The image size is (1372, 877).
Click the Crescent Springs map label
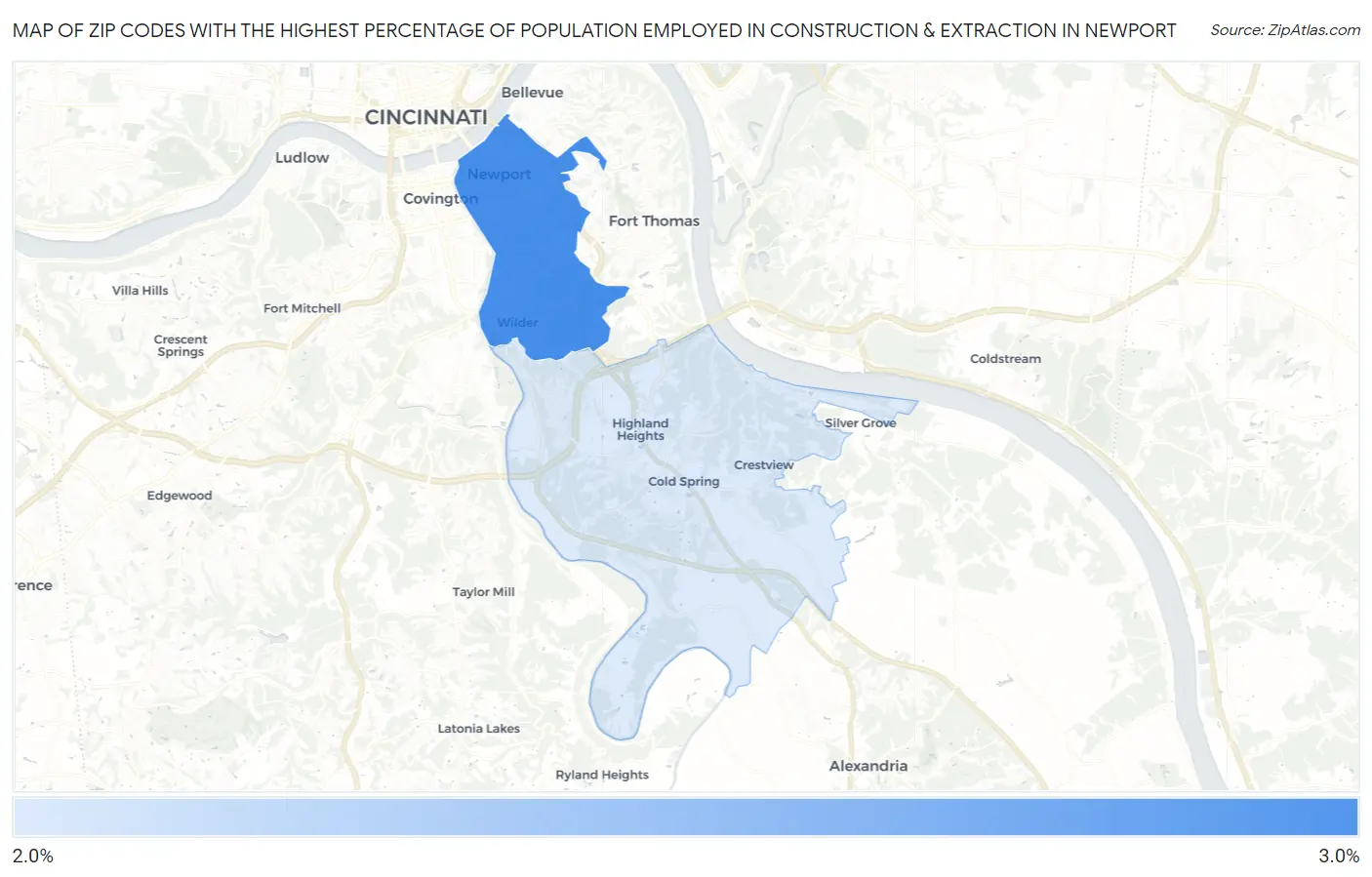(x=181, y=345)
